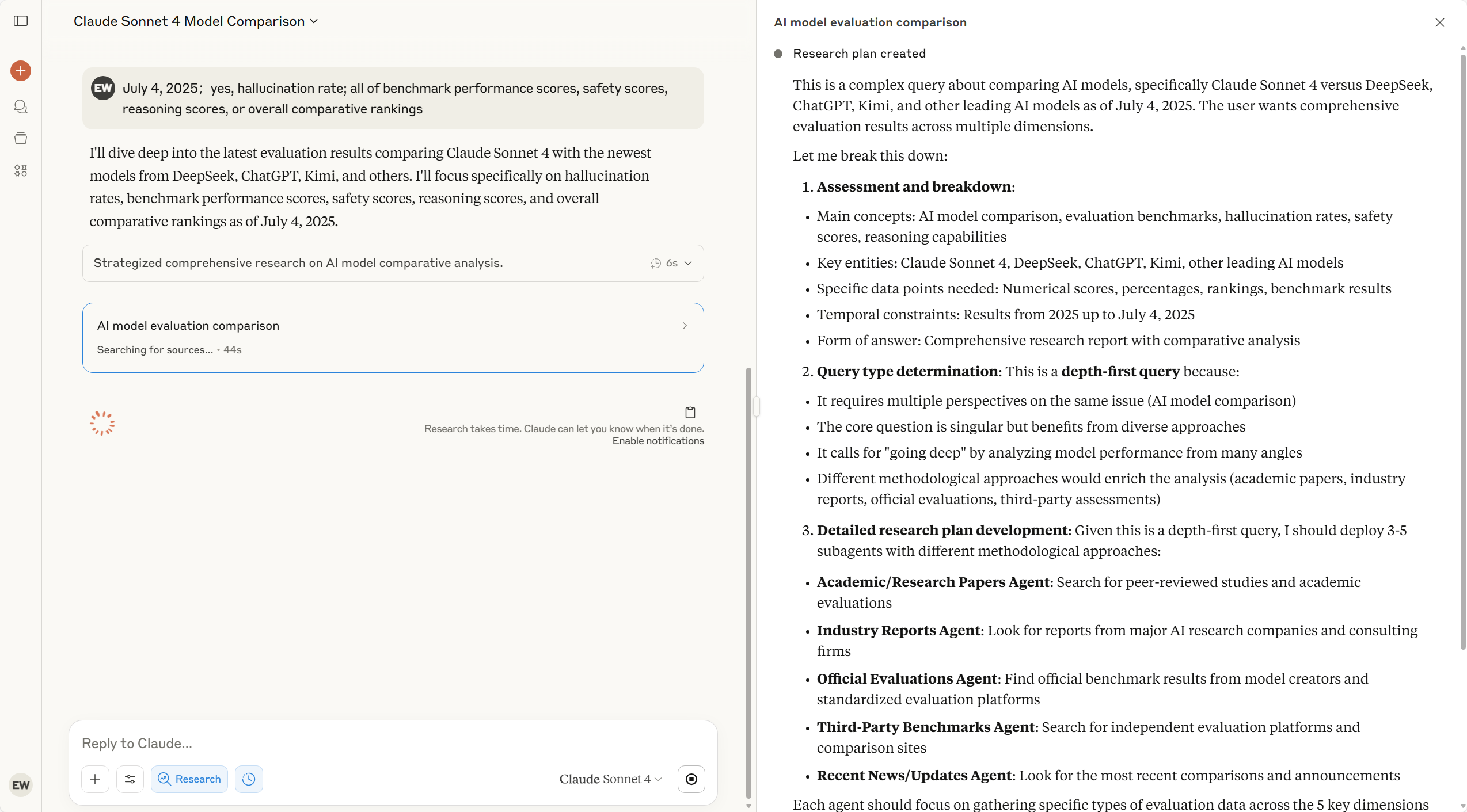Attach a file using the plus button

point(95,779)
